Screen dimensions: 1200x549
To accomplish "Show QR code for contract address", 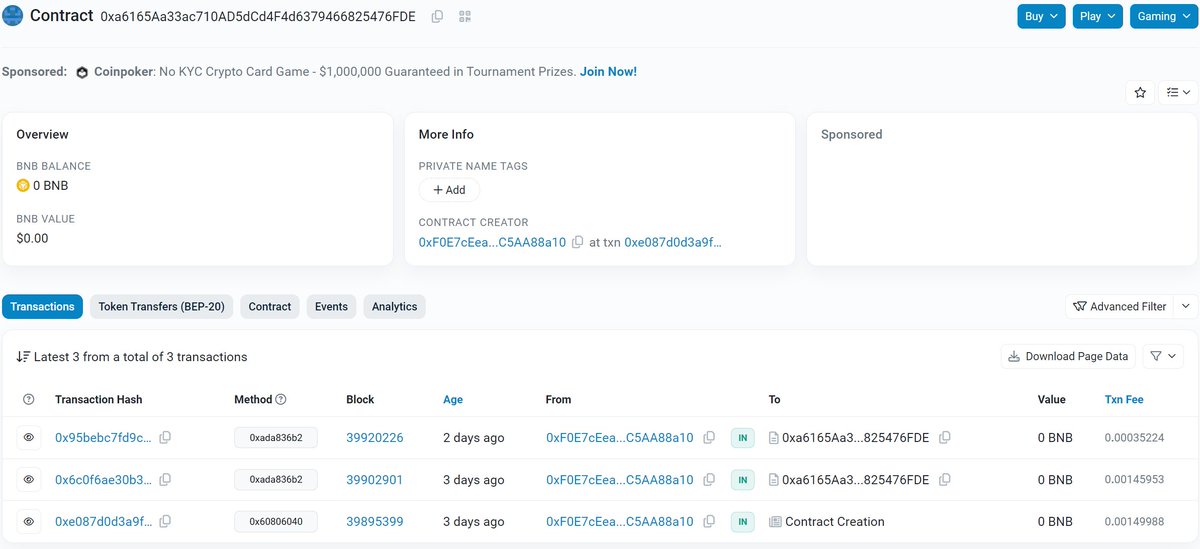I will point(465,17).
